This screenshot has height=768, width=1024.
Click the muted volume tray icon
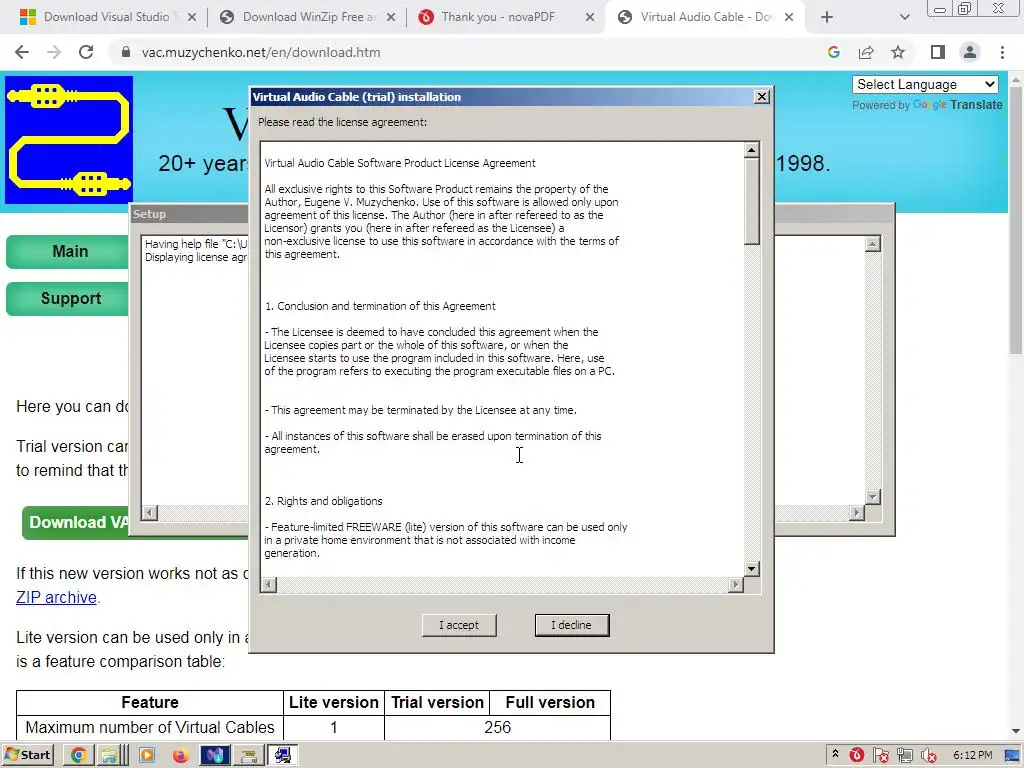click(929, 756)
